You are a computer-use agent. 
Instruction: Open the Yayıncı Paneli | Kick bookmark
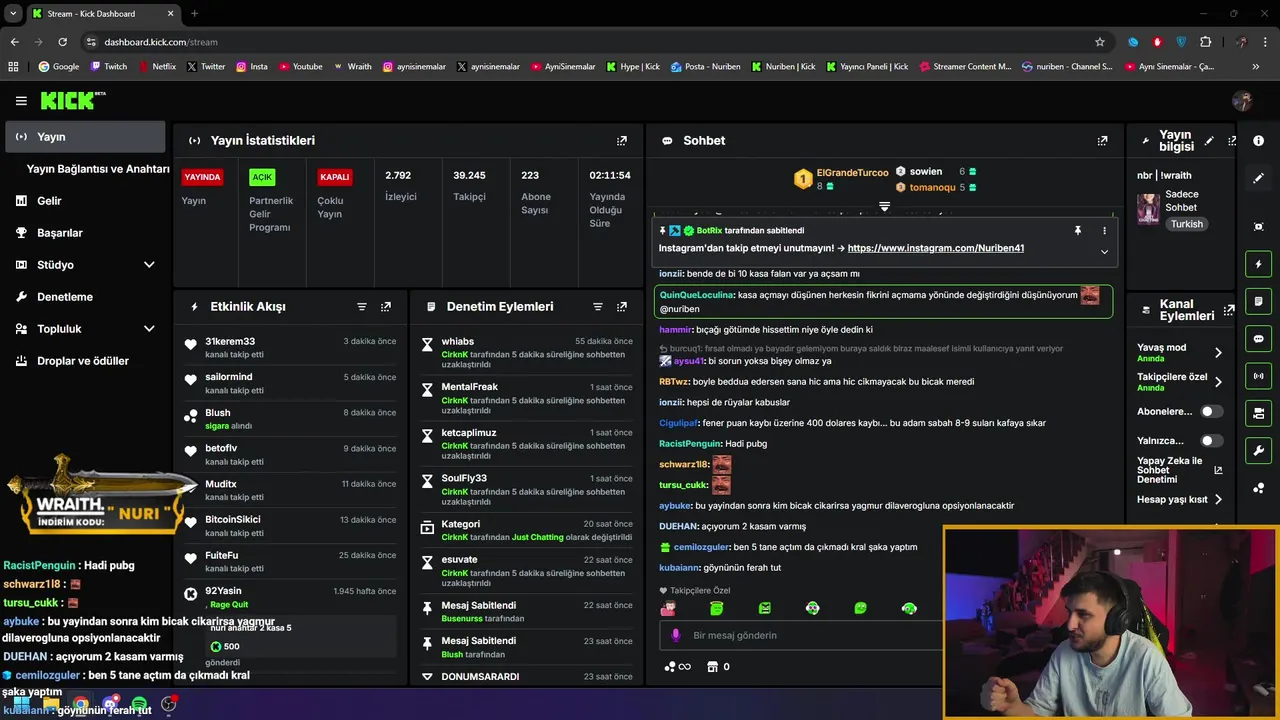866,67
